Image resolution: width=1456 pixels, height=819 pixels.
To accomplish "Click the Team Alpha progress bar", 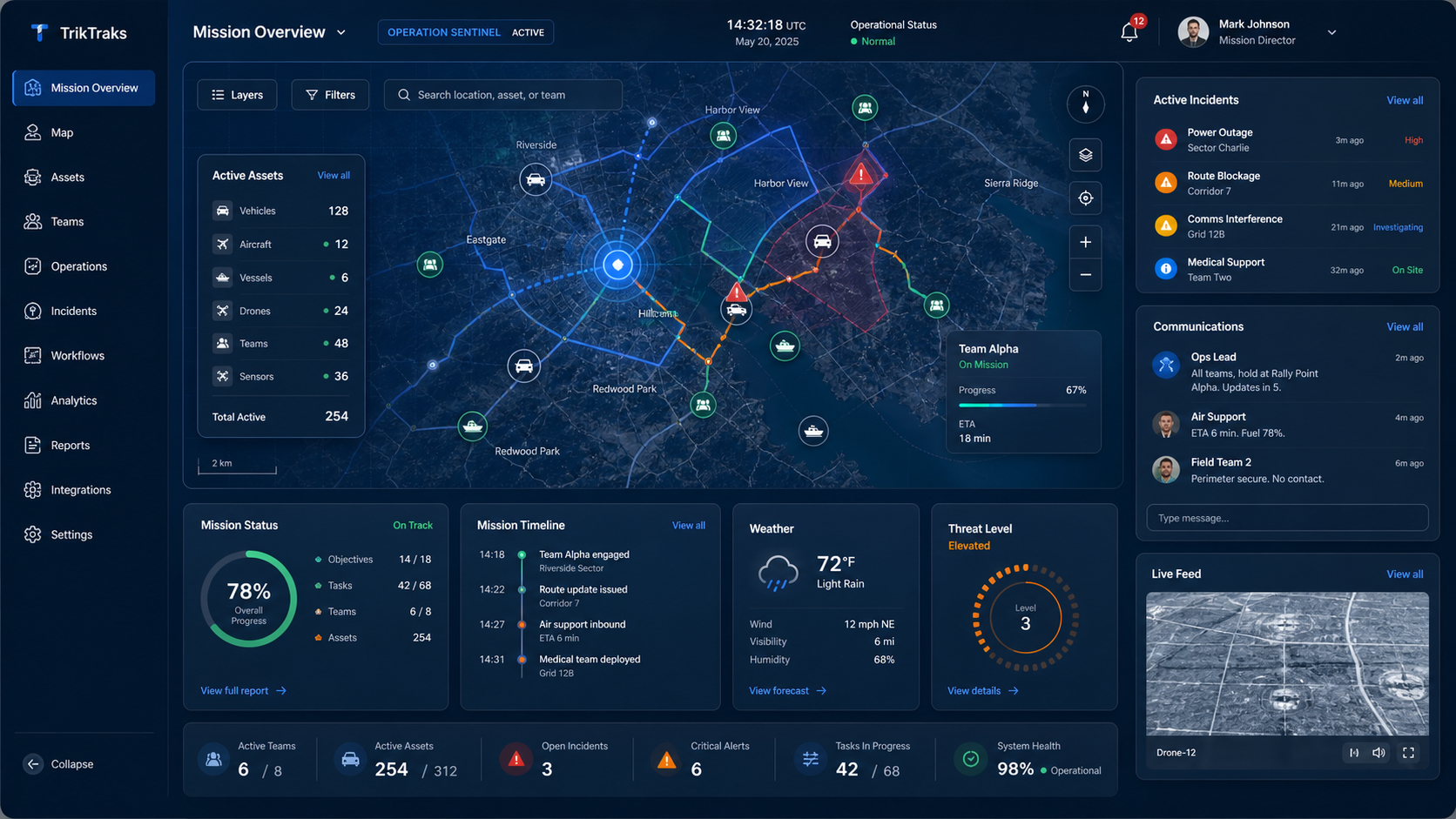I will pyautogui.click(x=1022, y=406).
